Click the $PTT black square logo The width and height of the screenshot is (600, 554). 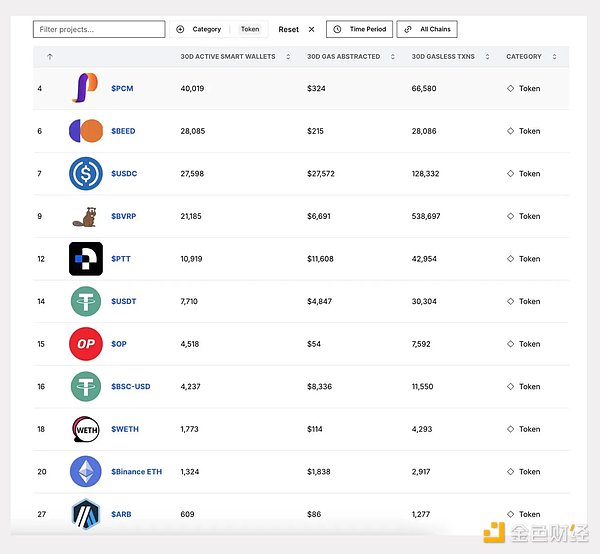(x=85, y=259)
